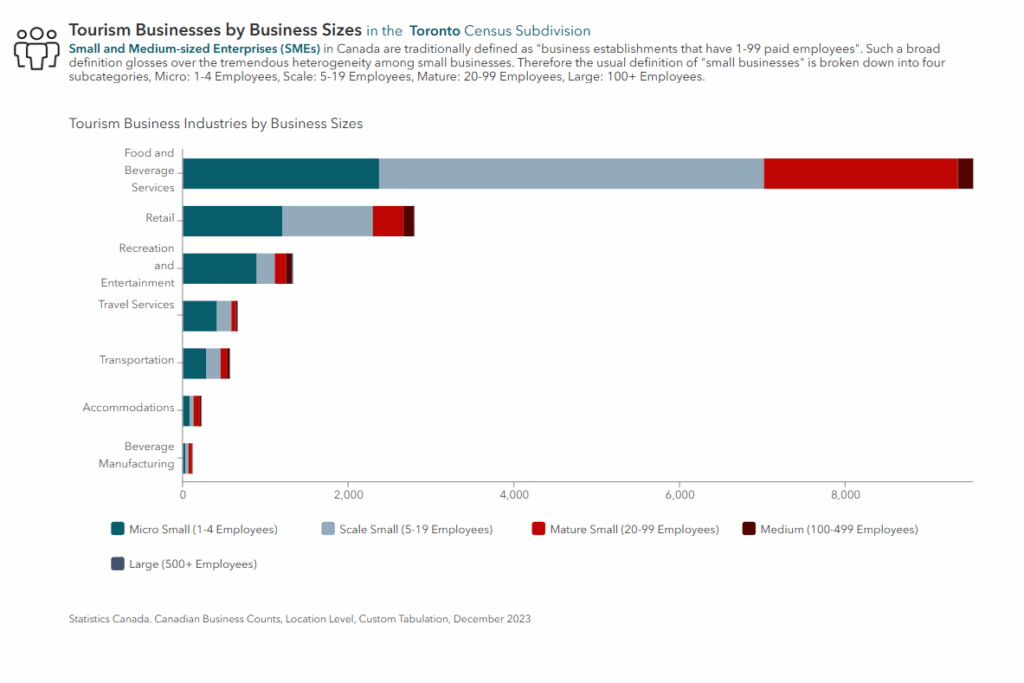This screenshot has width=1024, height=683.
Task: Click the 4,000 x-axis tick label
Action: pos(514,495)
